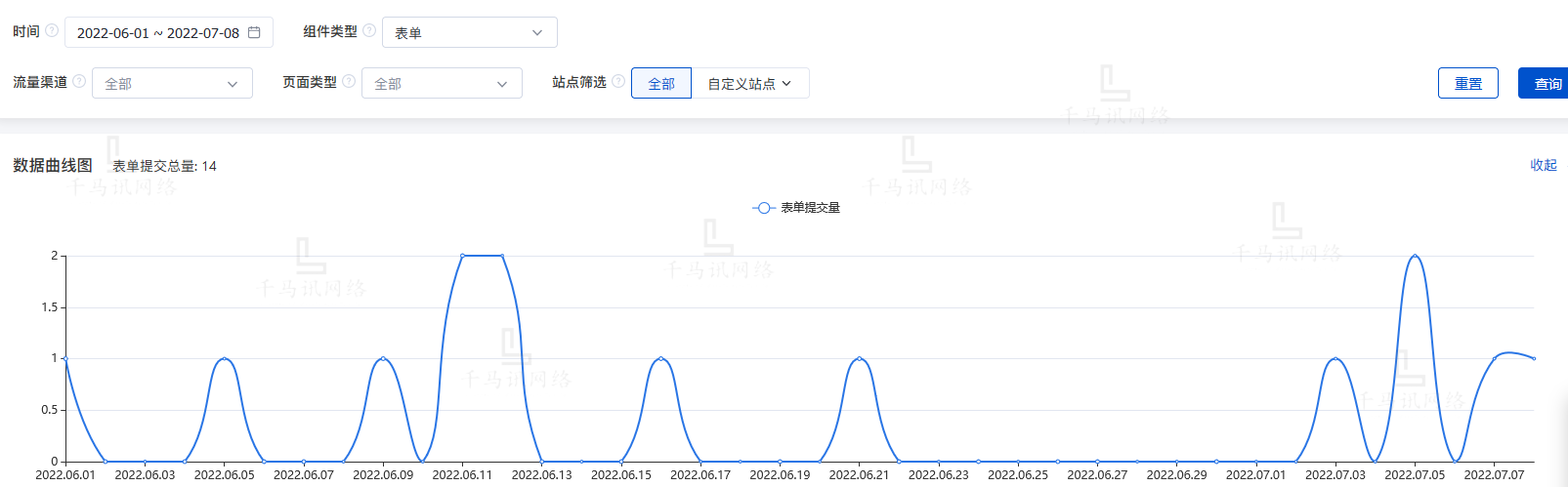Click the help icon beside 站点筛选
Viewport: 1568px width, 487px height.
(618, 82)
